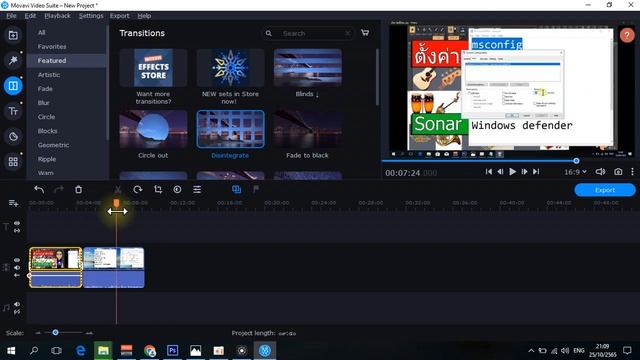Toggle link icon on audio track
The width and height of the screenshot is (640, 360).
coord(17,312)
